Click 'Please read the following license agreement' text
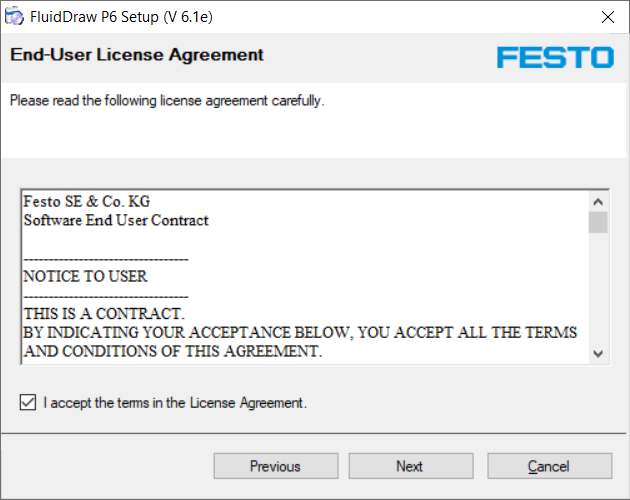Screen dimensions: 630x500 167,100
